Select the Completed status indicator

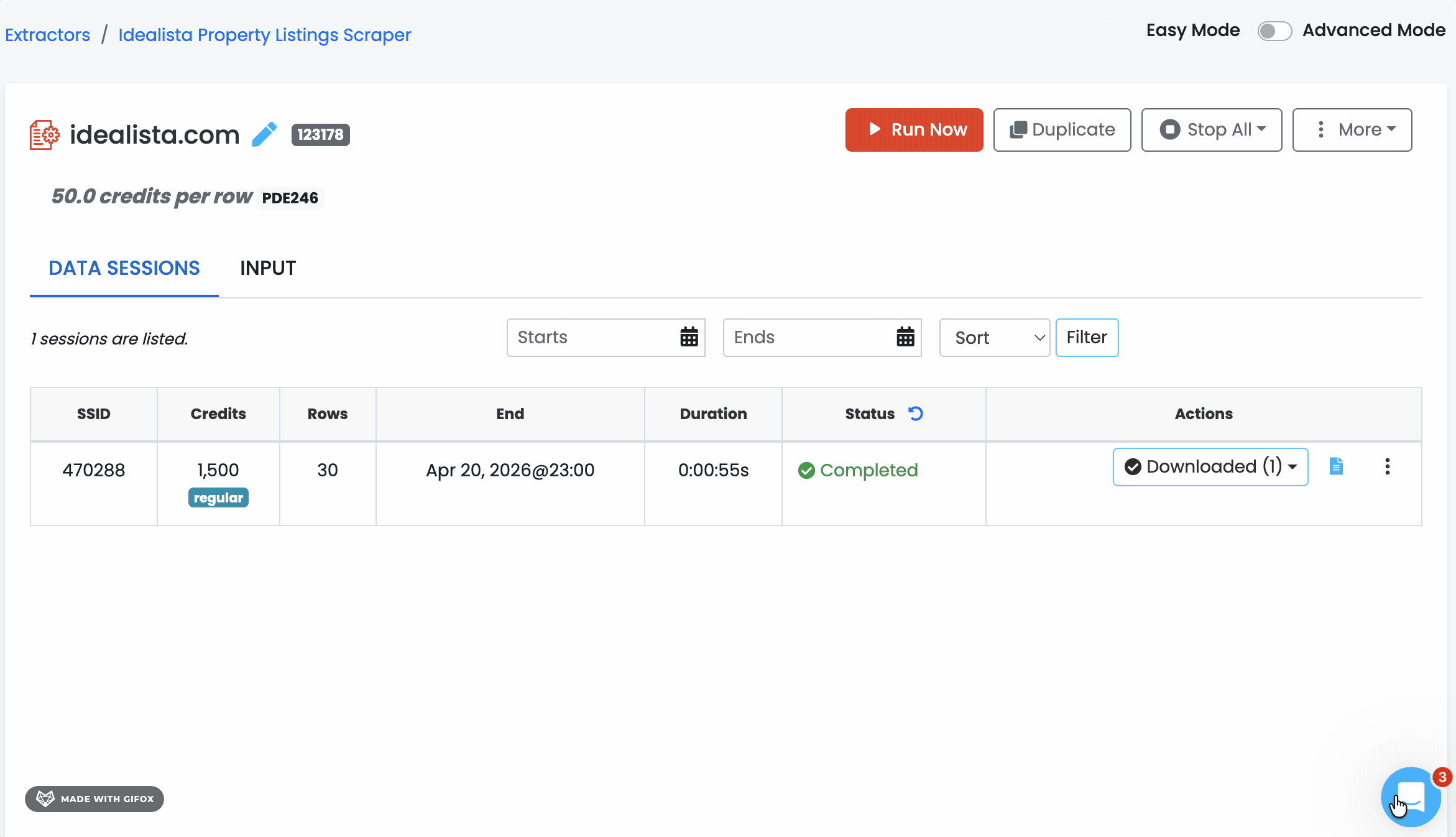[x=858, y=471]
